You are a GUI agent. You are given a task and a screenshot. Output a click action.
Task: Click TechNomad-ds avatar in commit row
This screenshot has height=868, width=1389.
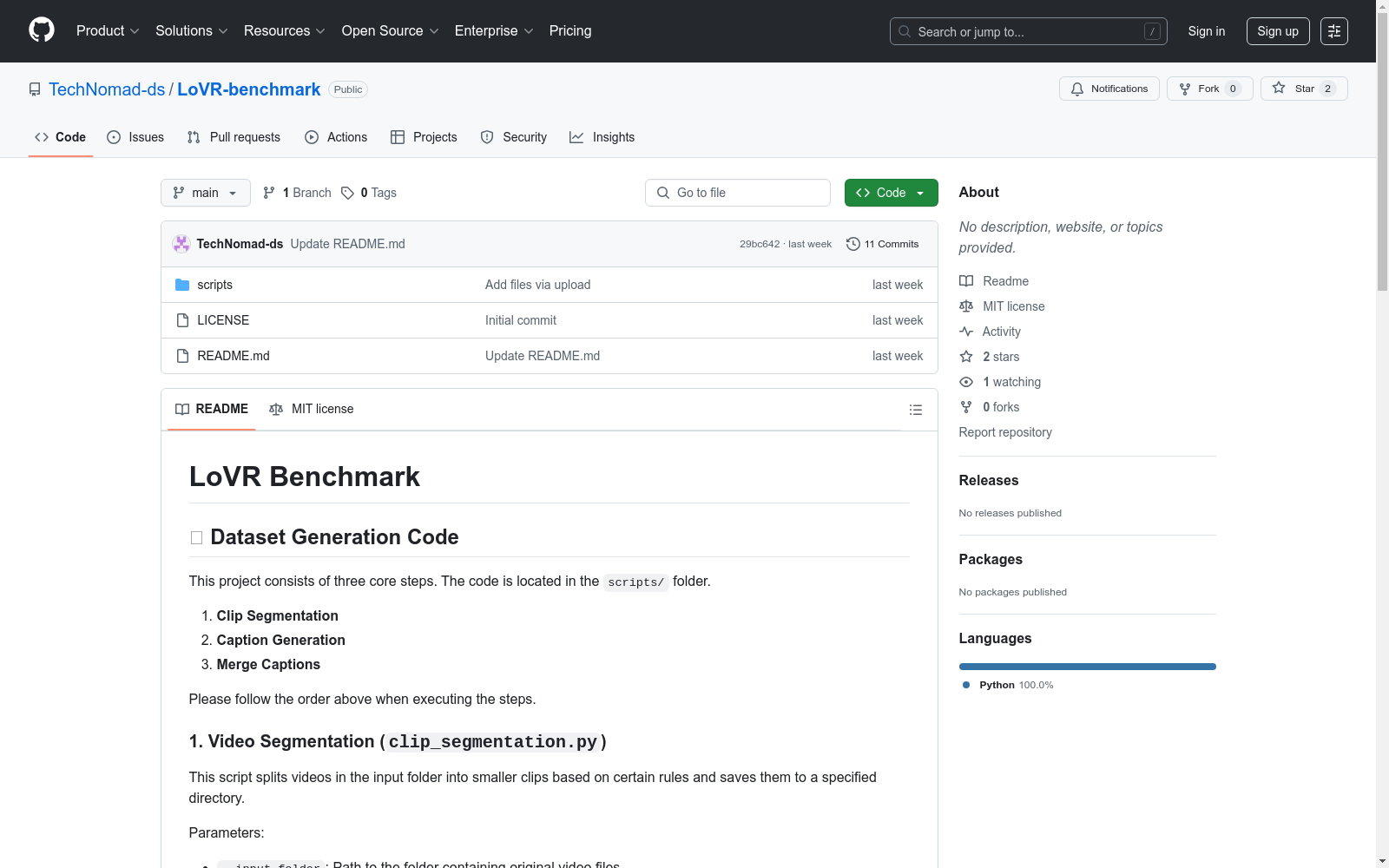(181, 244)
